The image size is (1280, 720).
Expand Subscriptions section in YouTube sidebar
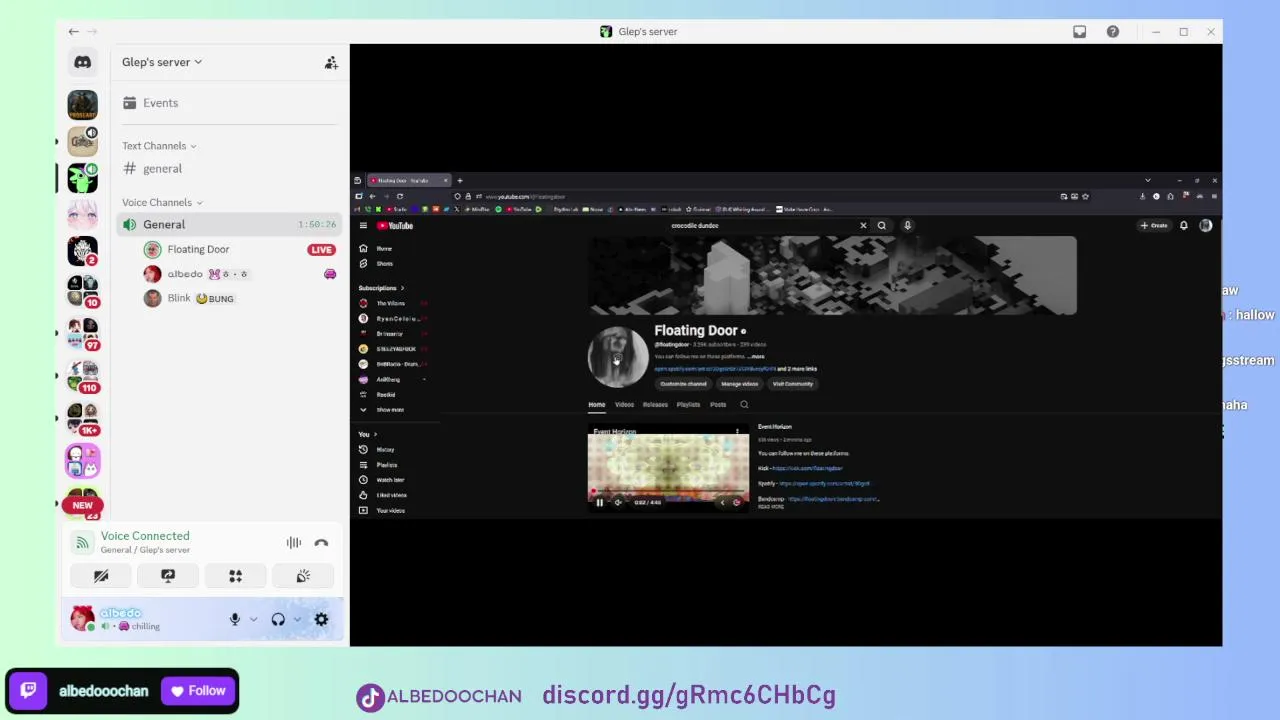[381, 288]
